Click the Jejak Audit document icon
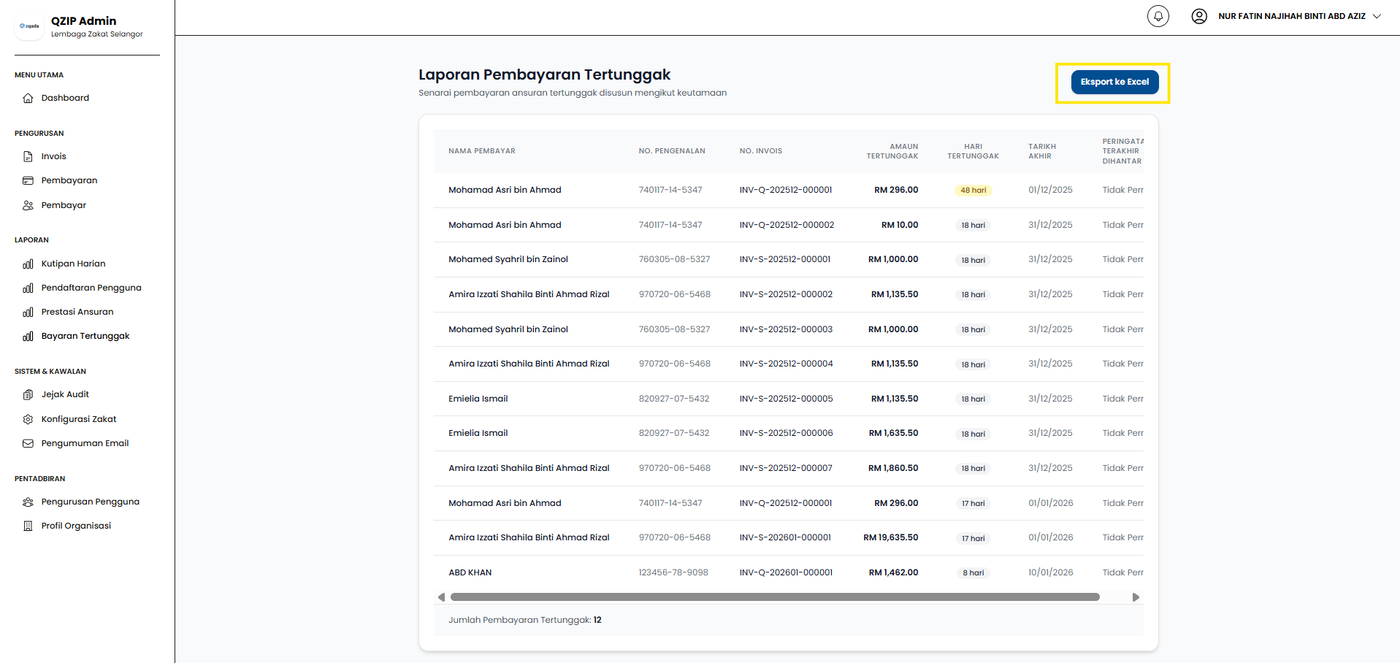Viewport: 1400px width, 663px height. [28, 394]
